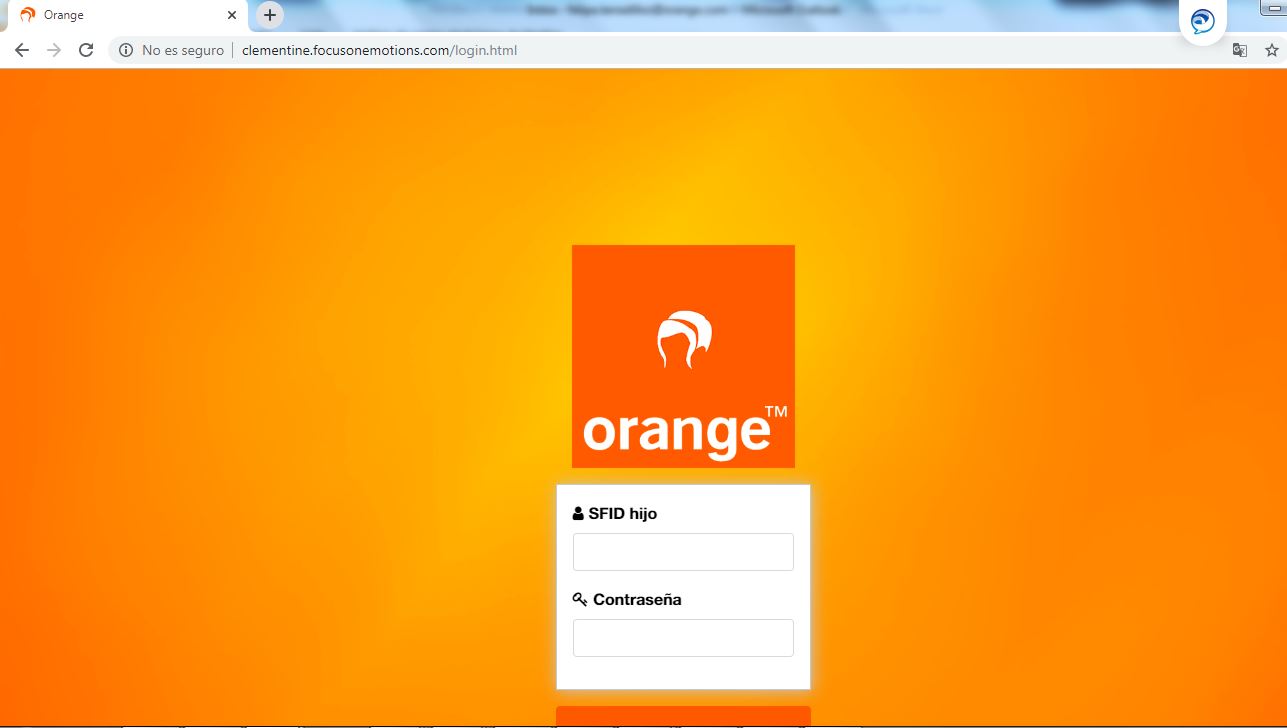Click the 'SFID hijo' label text

tap(623, 514)
